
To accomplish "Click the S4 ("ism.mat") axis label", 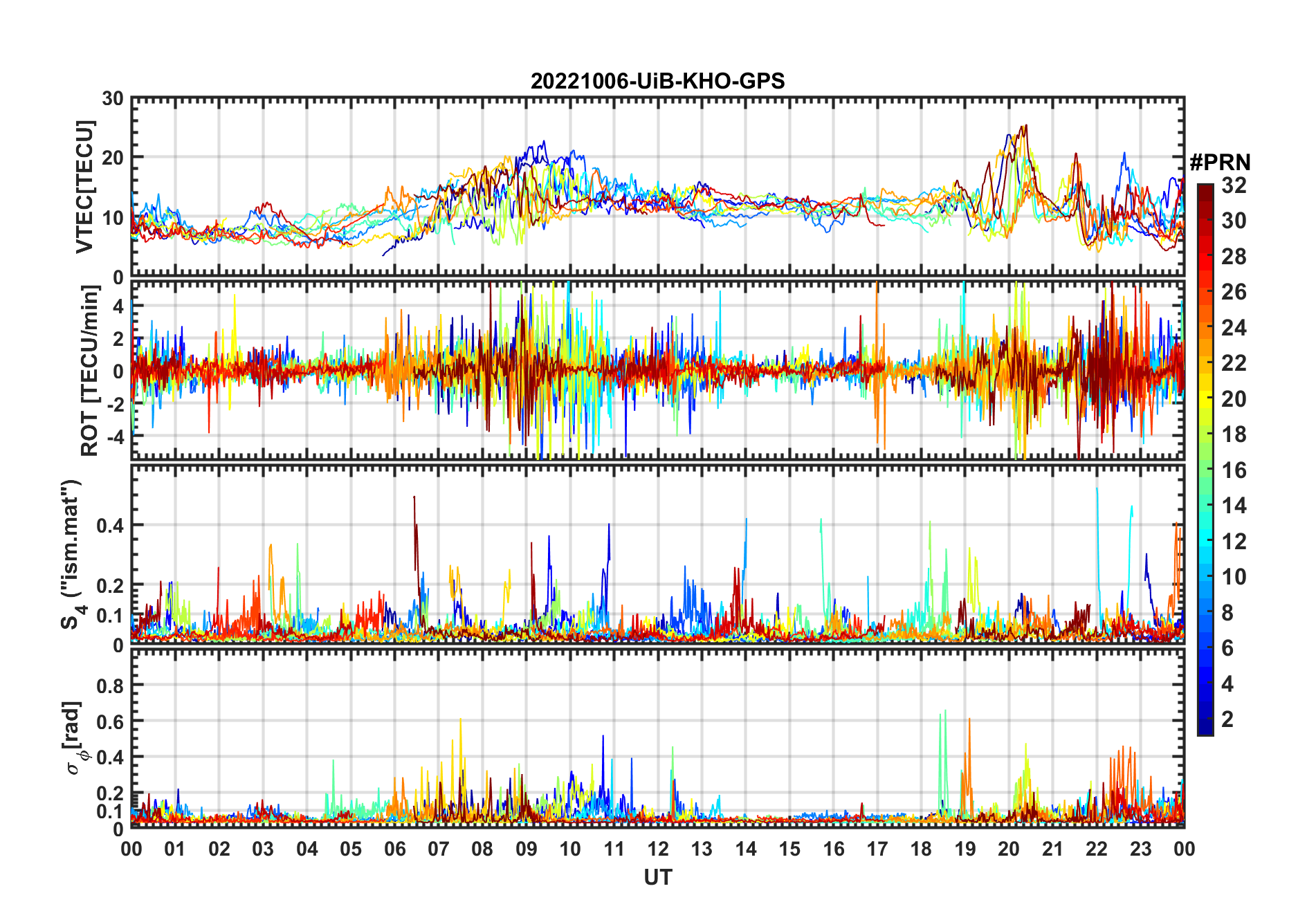I will click(x=72, y=555).
